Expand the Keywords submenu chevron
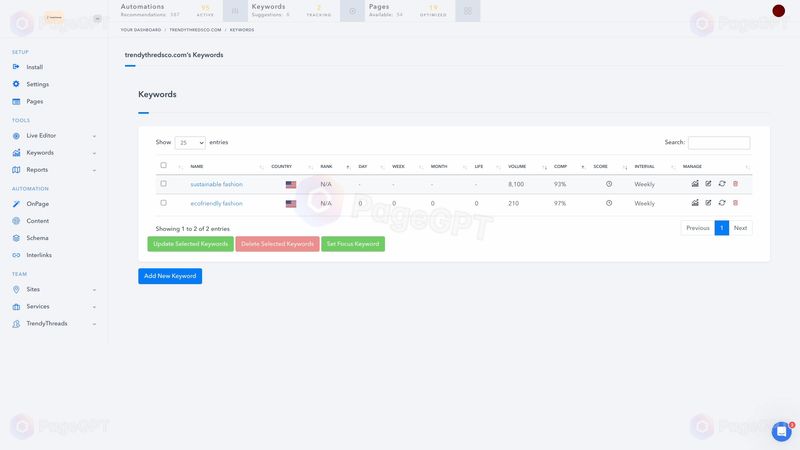The height and width of the screenshot is (450, 800). (x=94, y=153)
